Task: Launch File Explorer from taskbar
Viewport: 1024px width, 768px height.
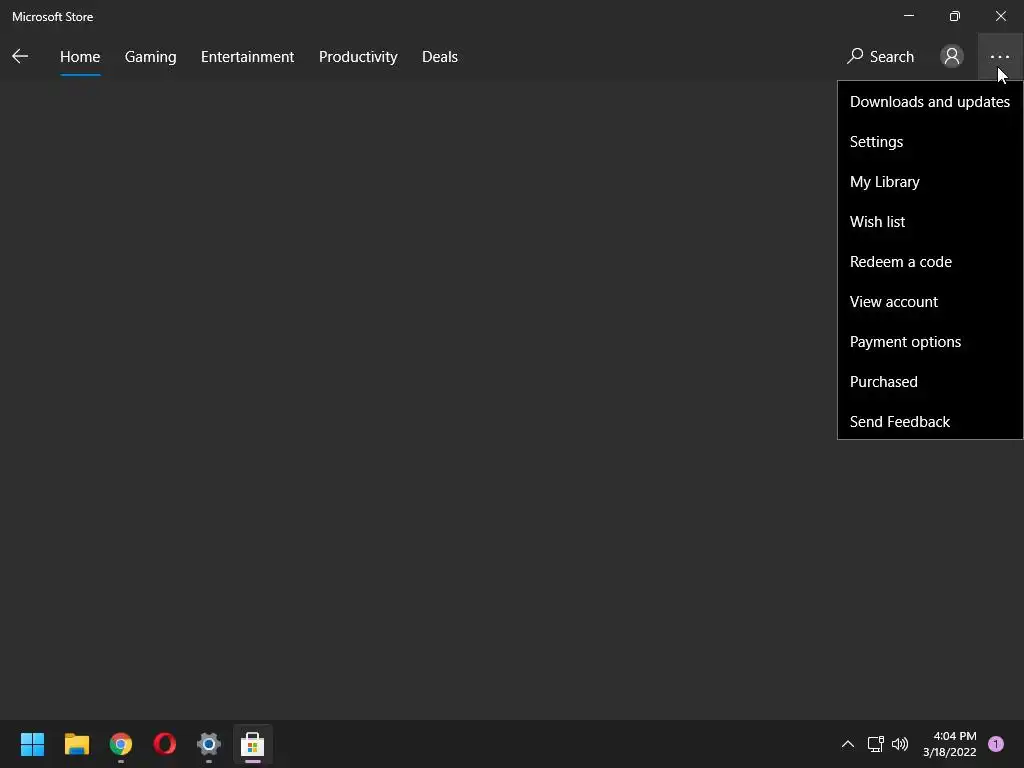Action: (x=76, y=744)
